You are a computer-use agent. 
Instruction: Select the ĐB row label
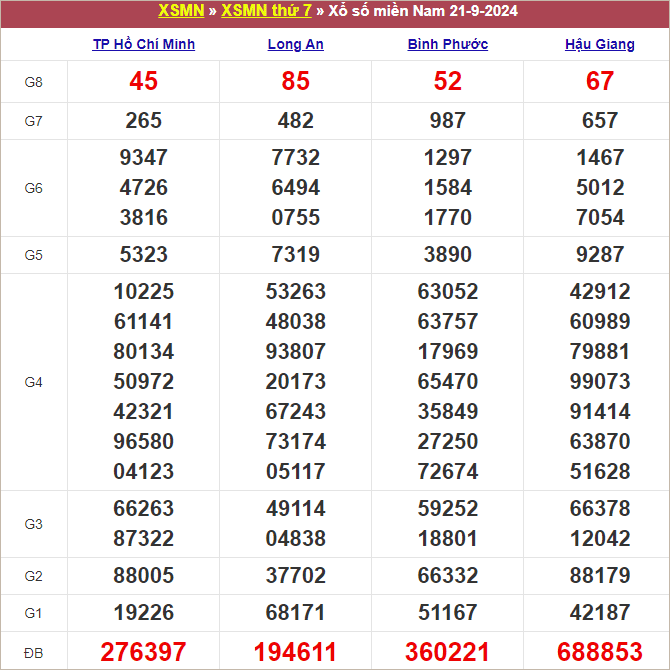33,653
